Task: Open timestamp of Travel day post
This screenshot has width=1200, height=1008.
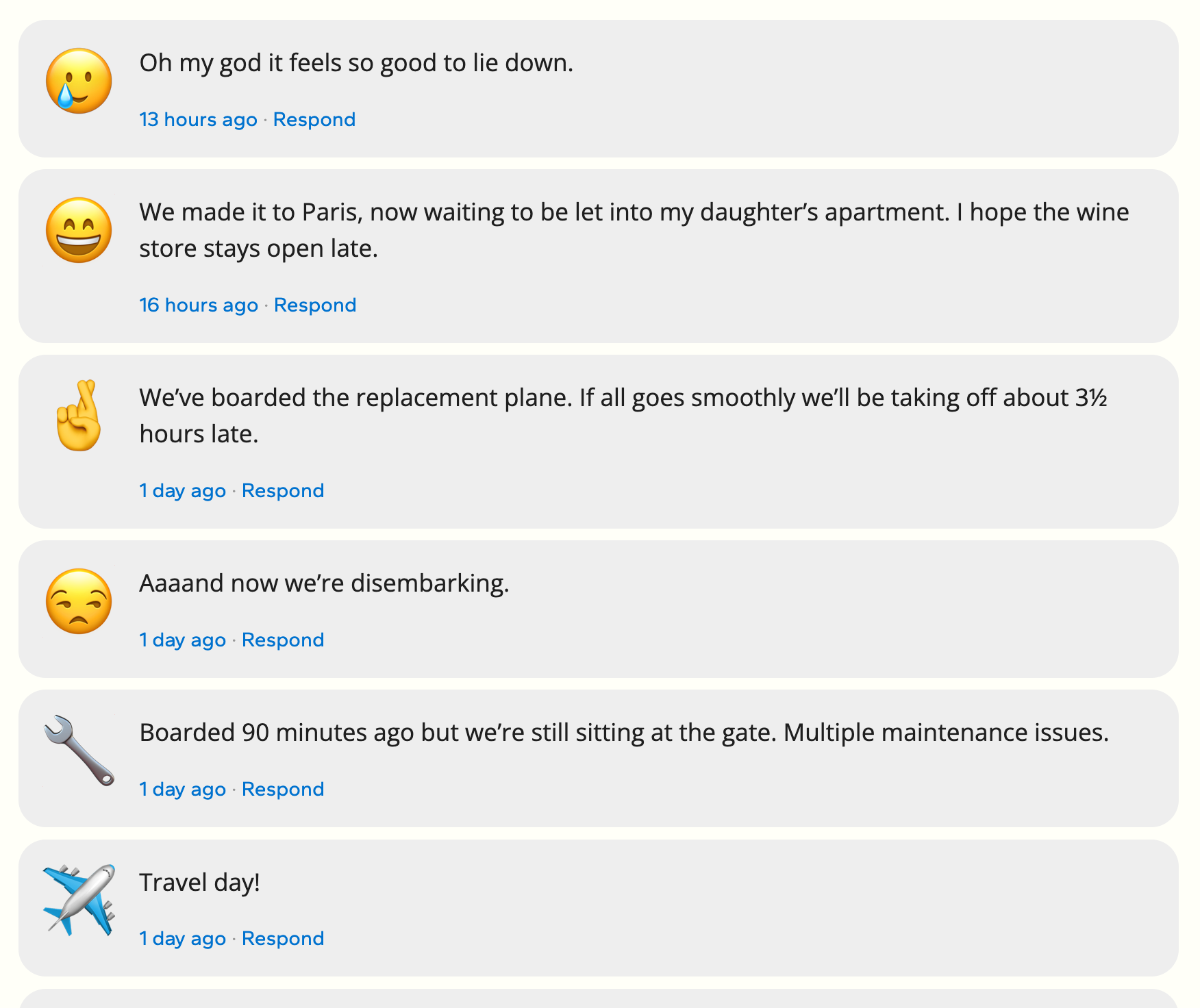Action: [x=183, y=939]
